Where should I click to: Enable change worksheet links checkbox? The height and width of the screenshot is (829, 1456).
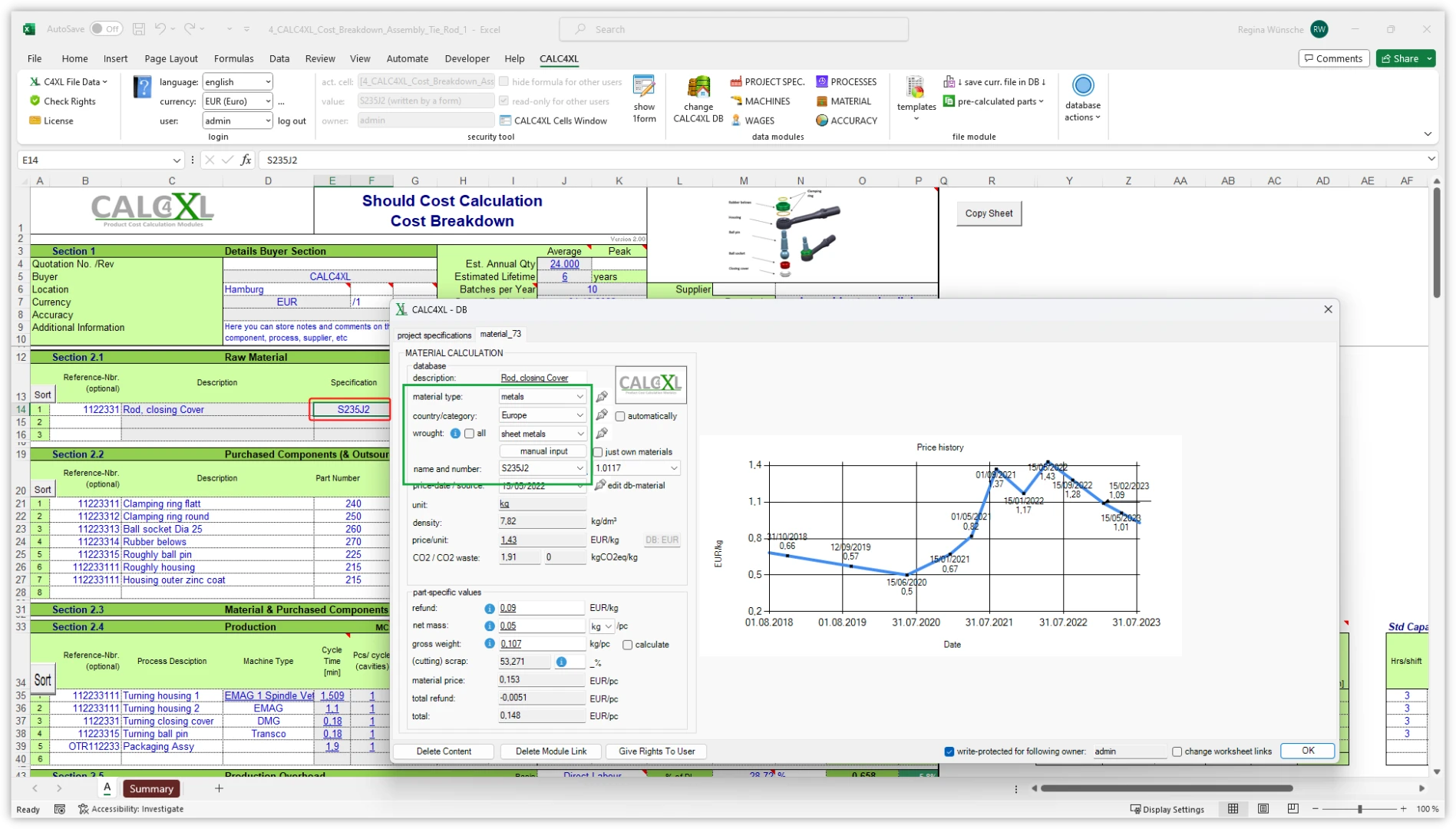[x=1177, y=751]
